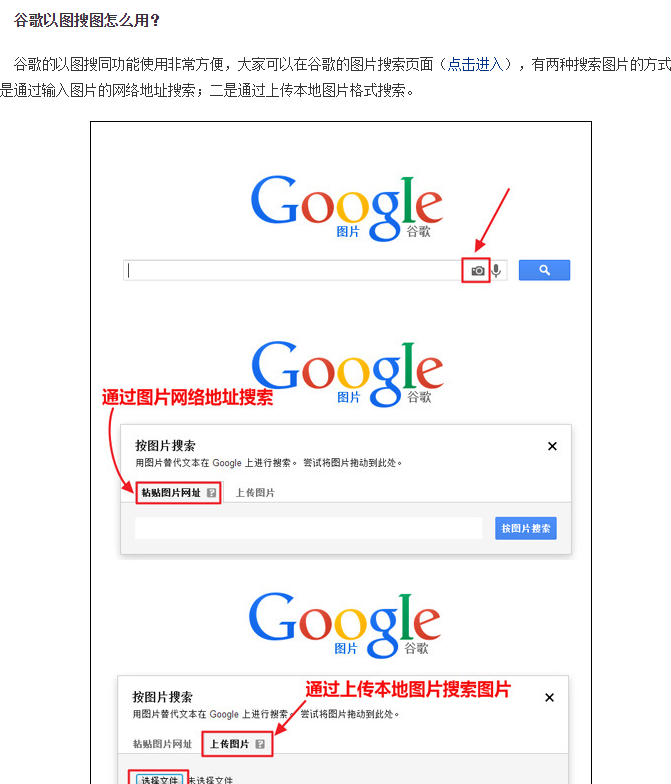
Task: Click help icon beside 粘贴图片网址
Action: click(x=212, y=493)
